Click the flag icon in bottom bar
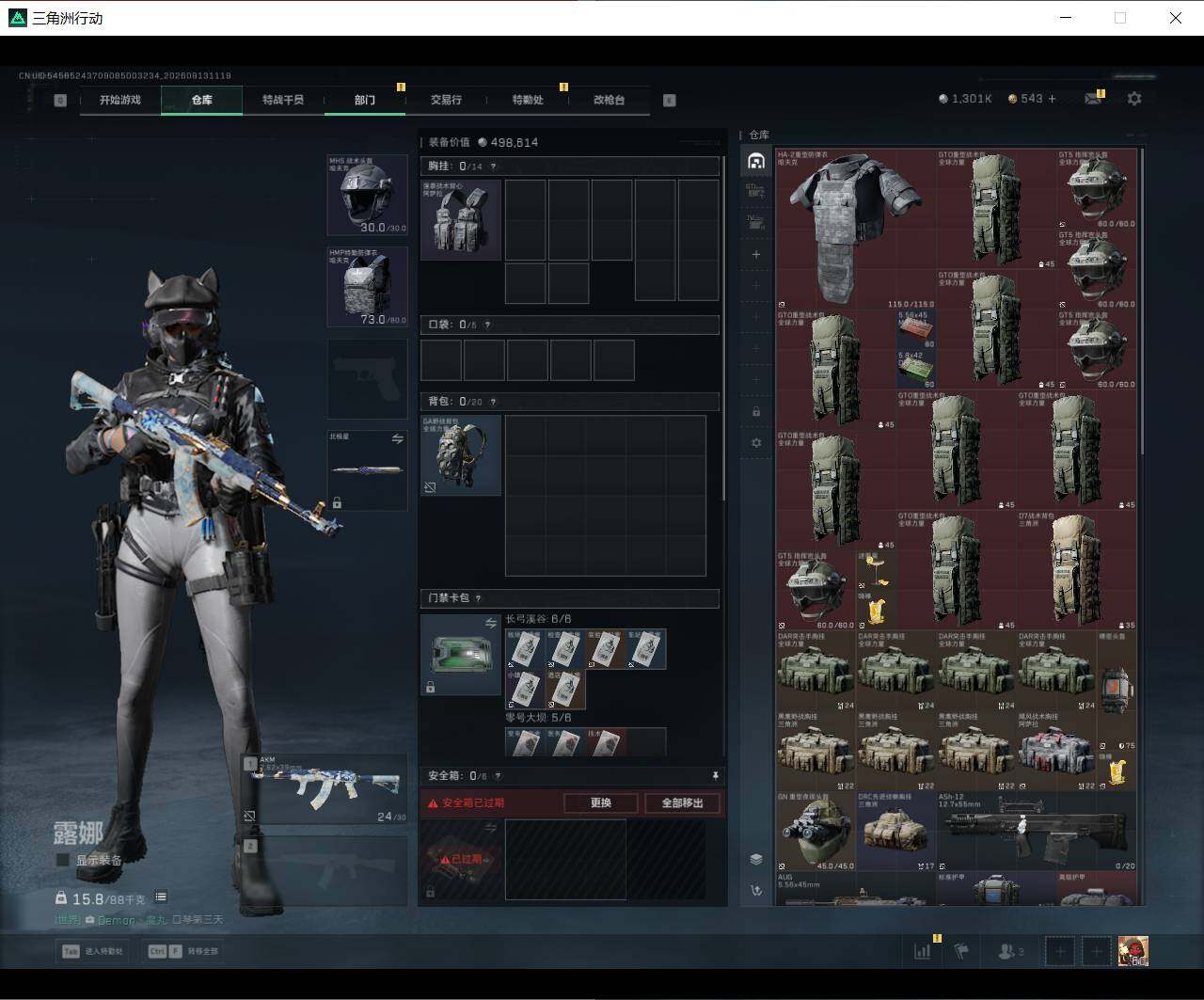This screenshot has height=1000, width=1204. click(x=961, y=951)
